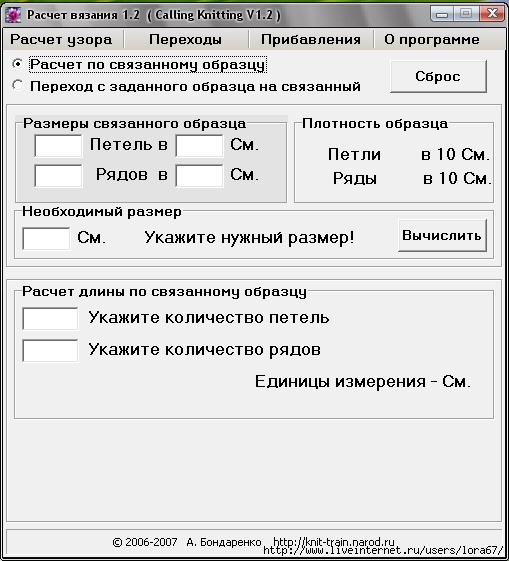Open the 'Прибавления' tab
Viewport: 509px width, 561px height.
[310, 39]
